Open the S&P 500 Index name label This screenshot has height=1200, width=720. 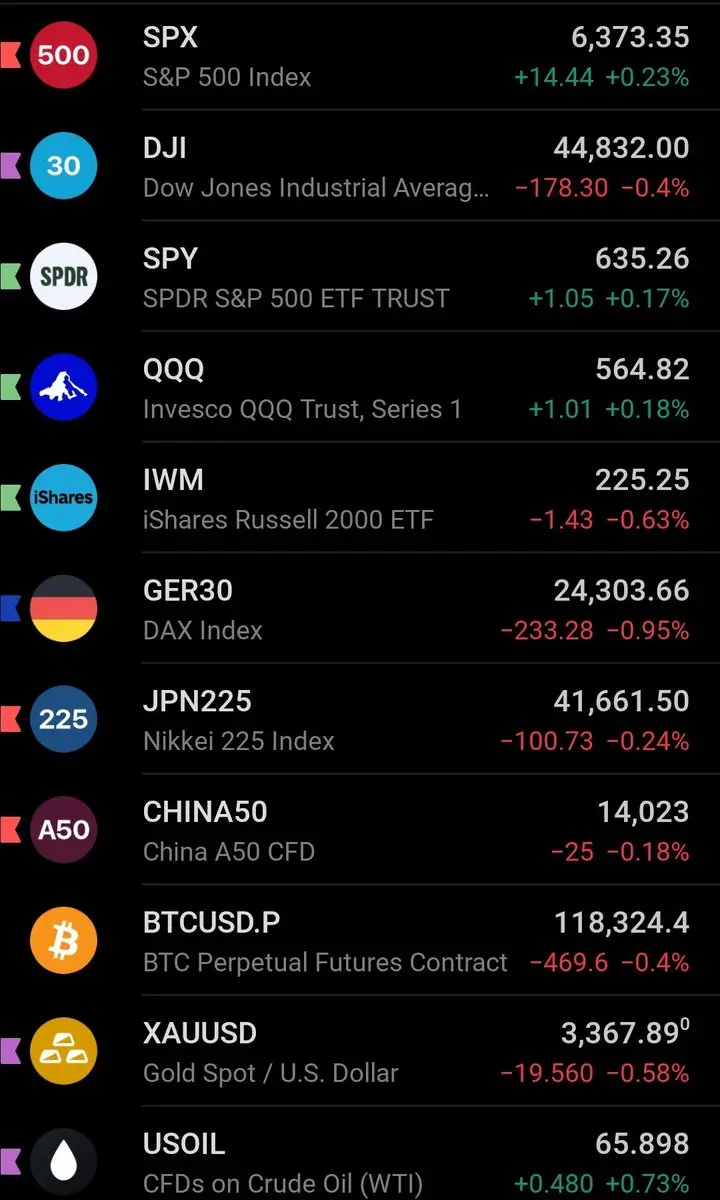point(227,77)
